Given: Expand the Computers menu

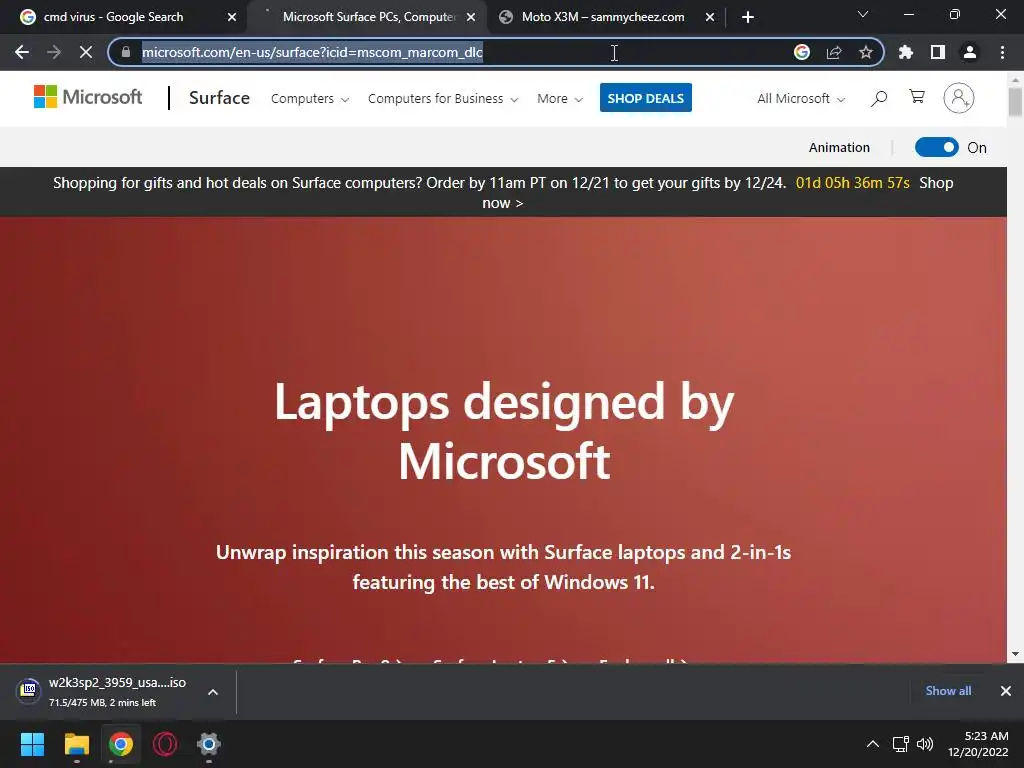Looking at the screenshot, I should click(x=310, y=99).
